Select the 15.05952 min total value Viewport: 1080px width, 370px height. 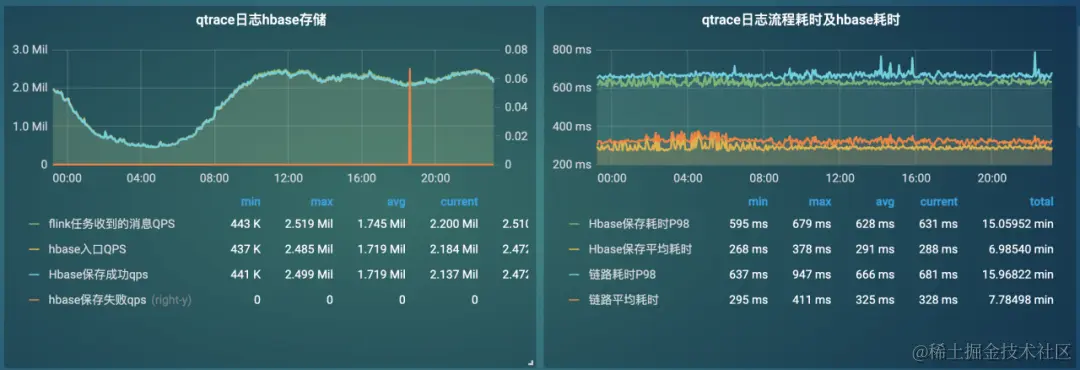(1017, 224)
